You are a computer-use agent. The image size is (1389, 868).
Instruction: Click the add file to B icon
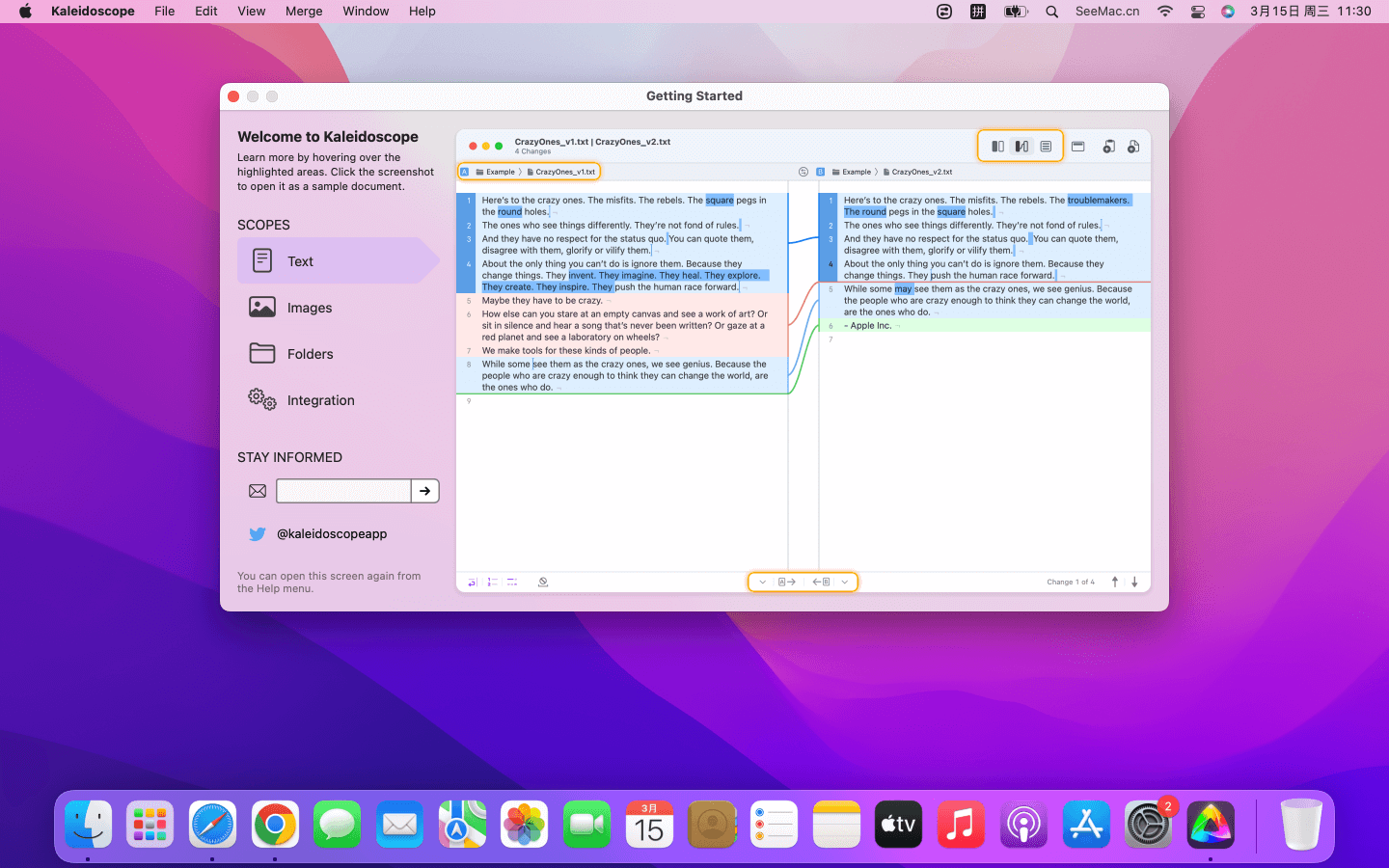click(1133, 147)
